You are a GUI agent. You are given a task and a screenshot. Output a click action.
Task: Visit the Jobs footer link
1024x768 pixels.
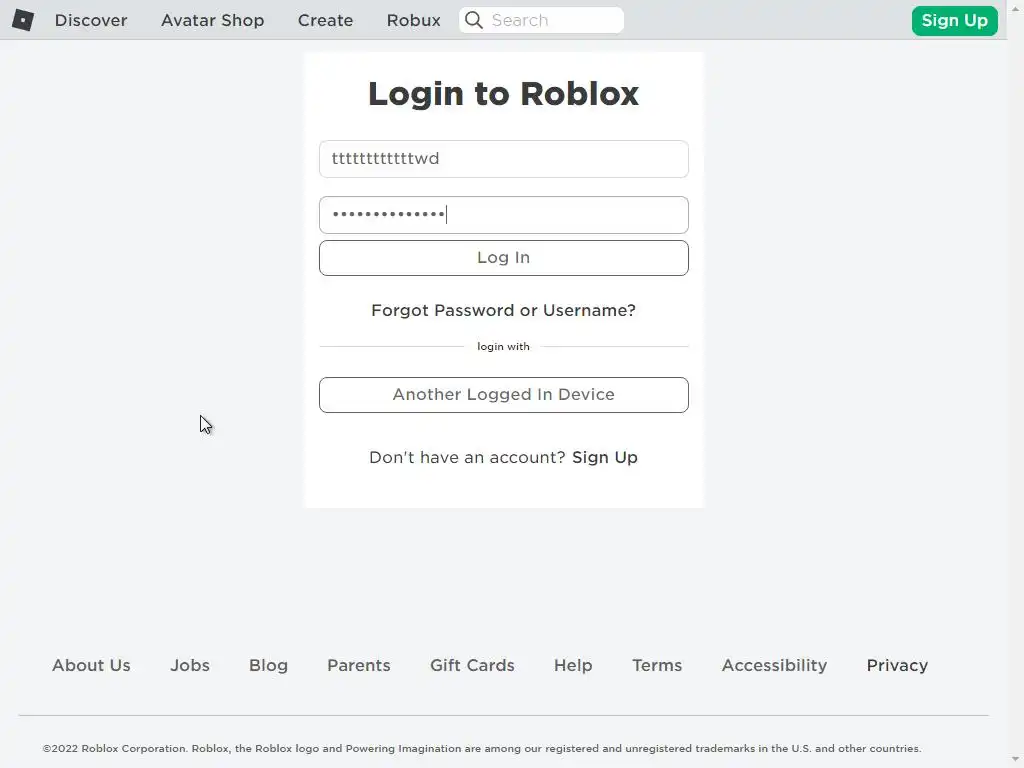pos(190,665)
